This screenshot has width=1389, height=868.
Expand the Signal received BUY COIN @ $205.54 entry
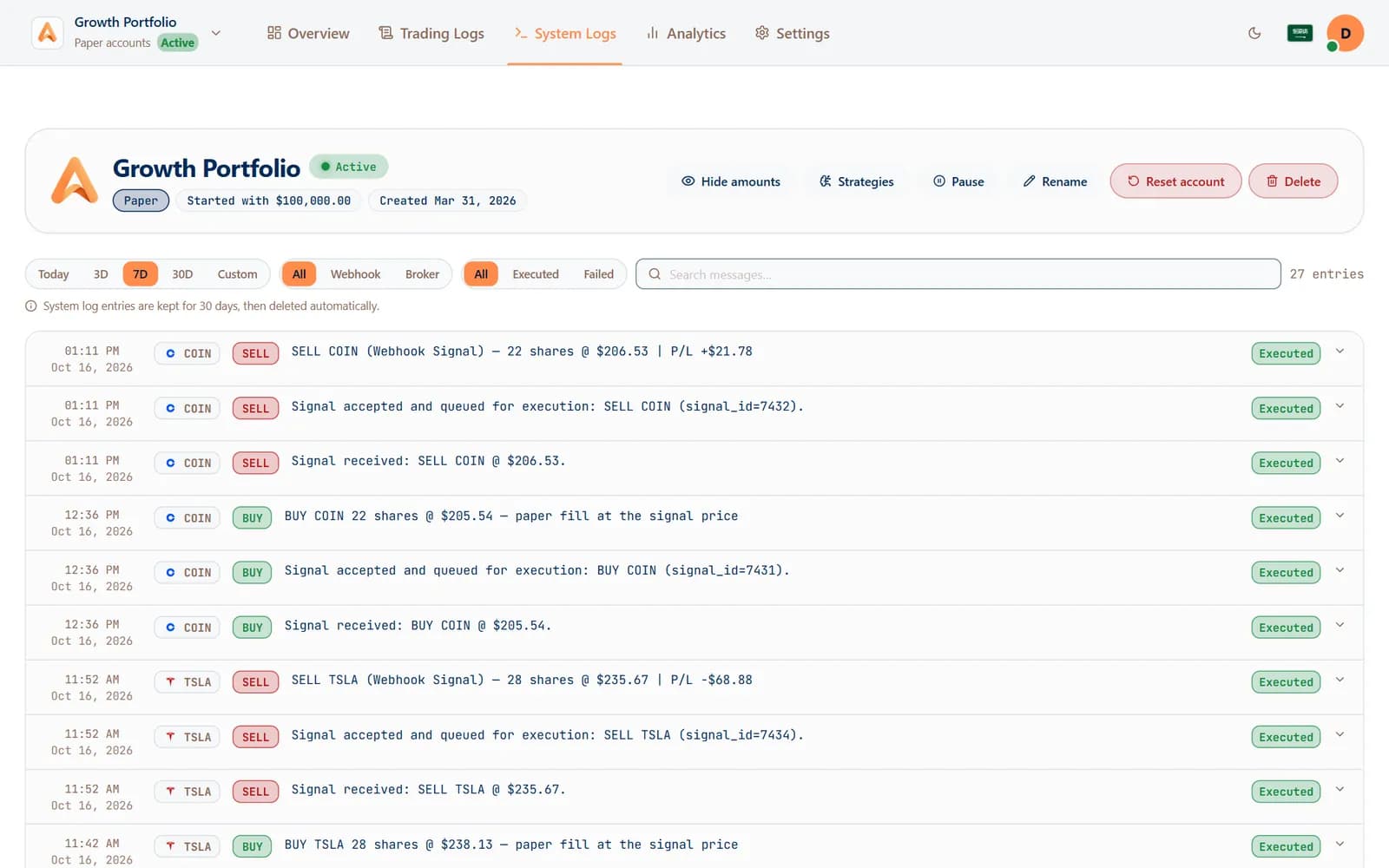(x=1340, y=625)
